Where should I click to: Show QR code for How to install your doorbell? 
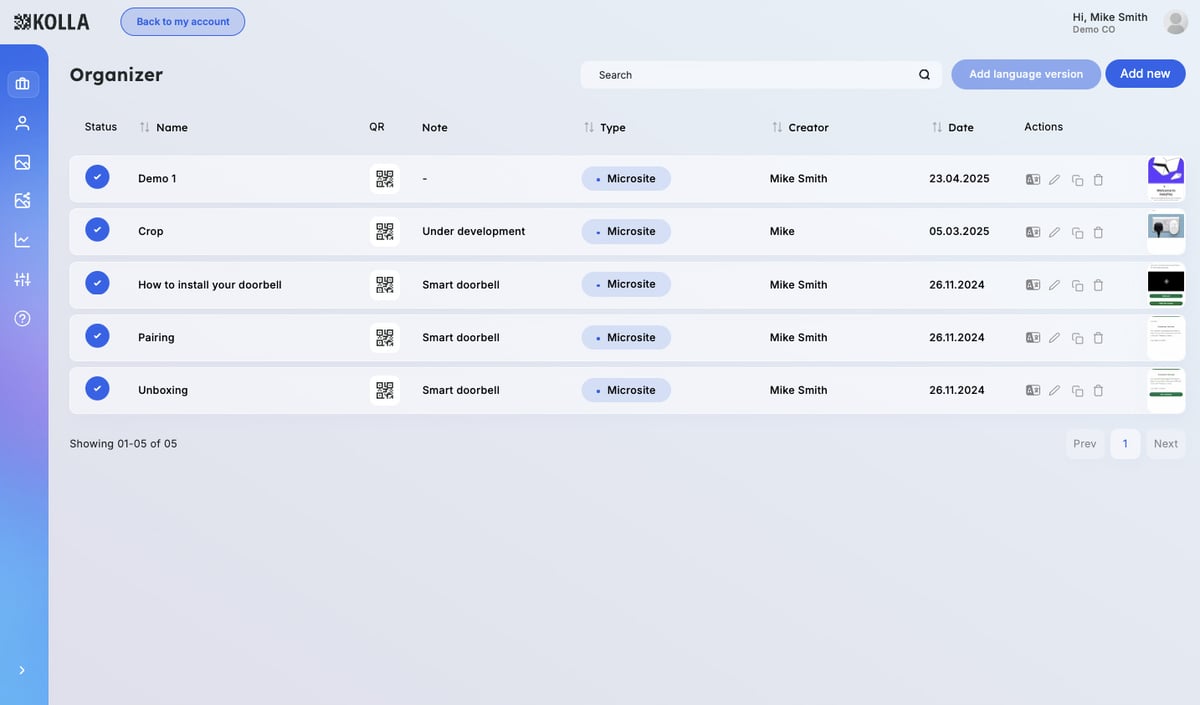[x=384, y=285]
